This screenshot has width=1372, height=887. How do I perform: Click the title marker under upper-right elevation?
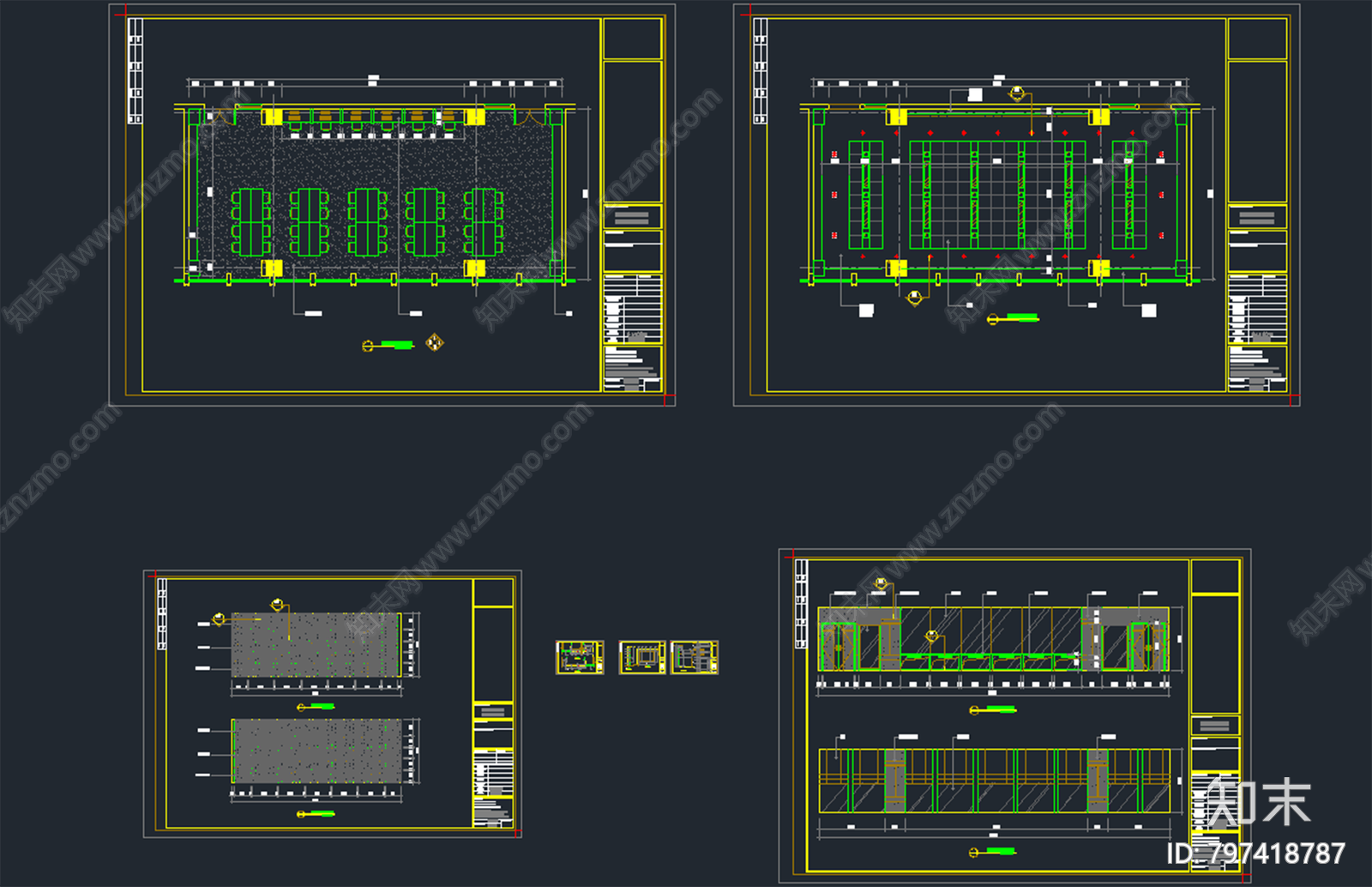[x=992, y=710]
